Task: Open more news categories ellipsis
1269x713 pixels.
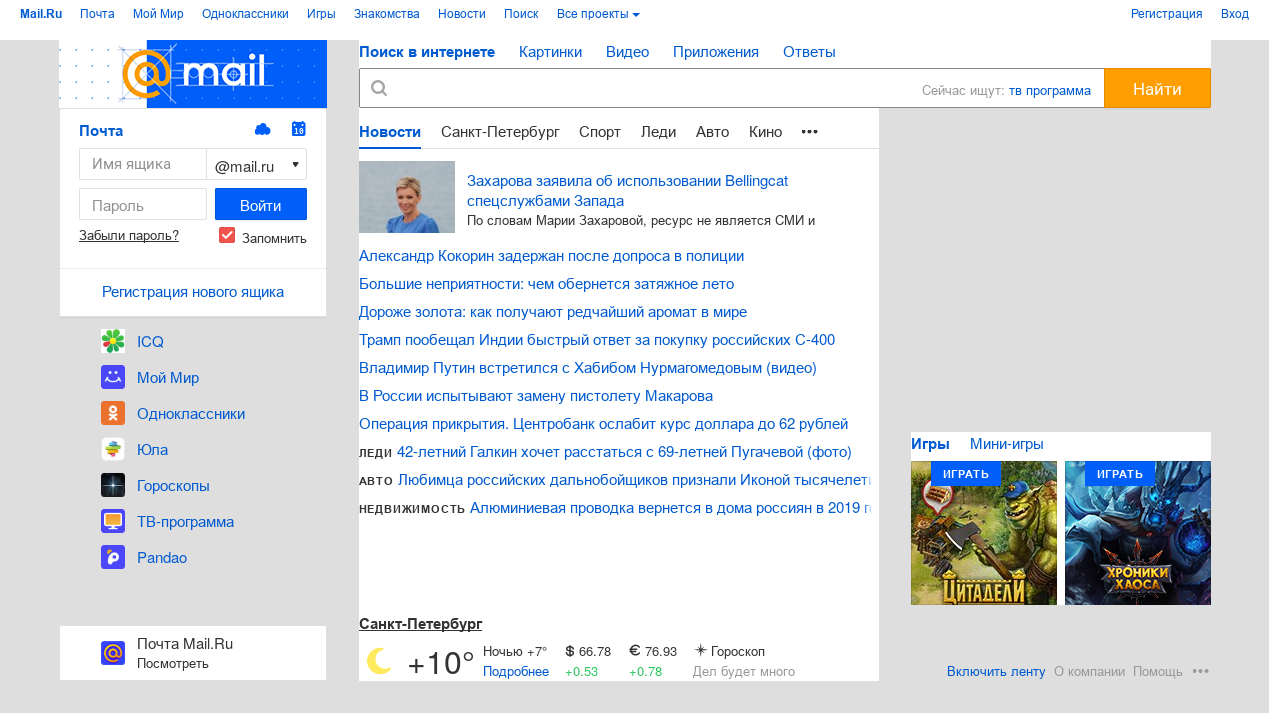Action: tap(810, 131)
